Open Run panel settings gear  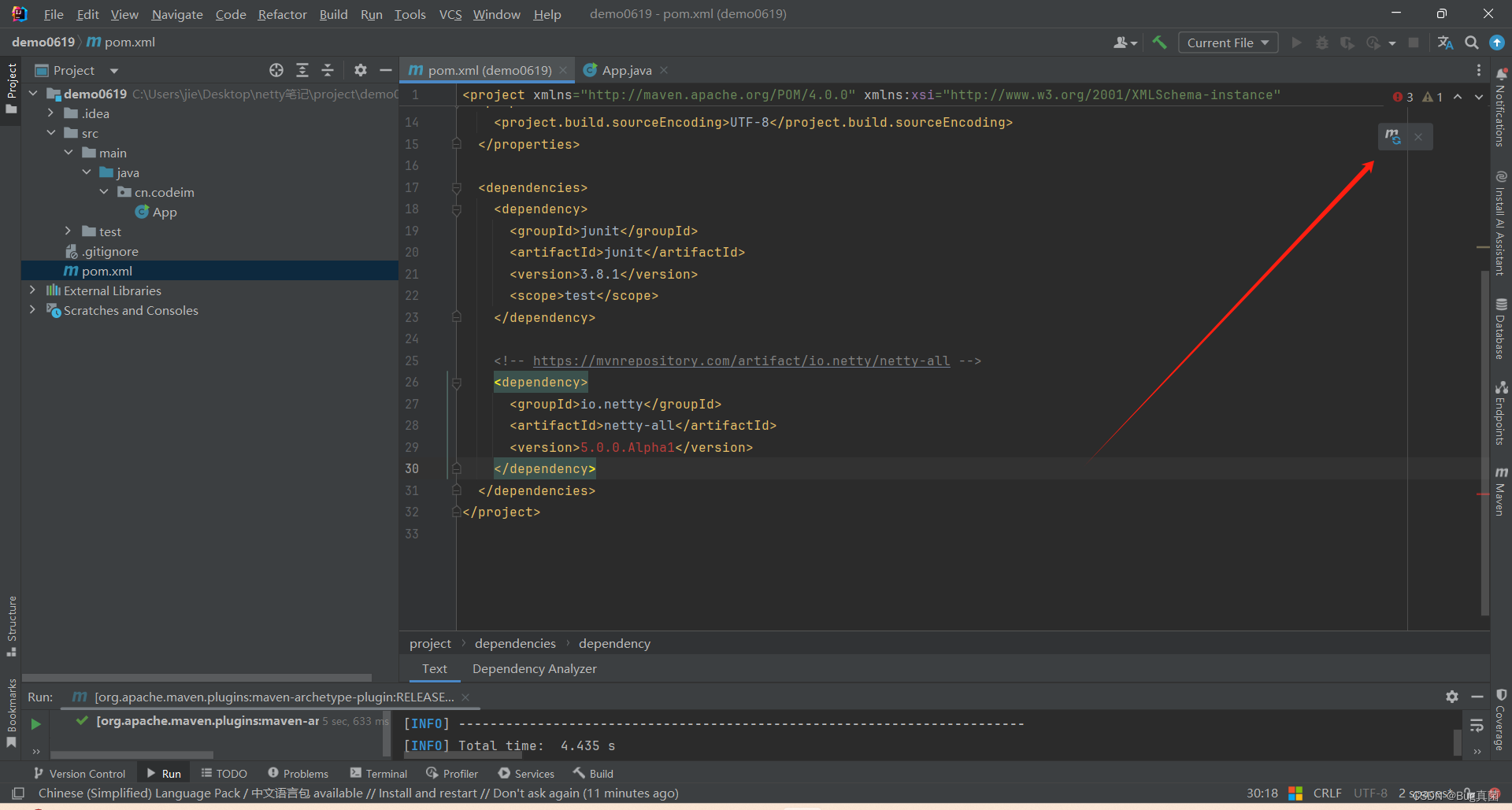[x=1452, y=697]
